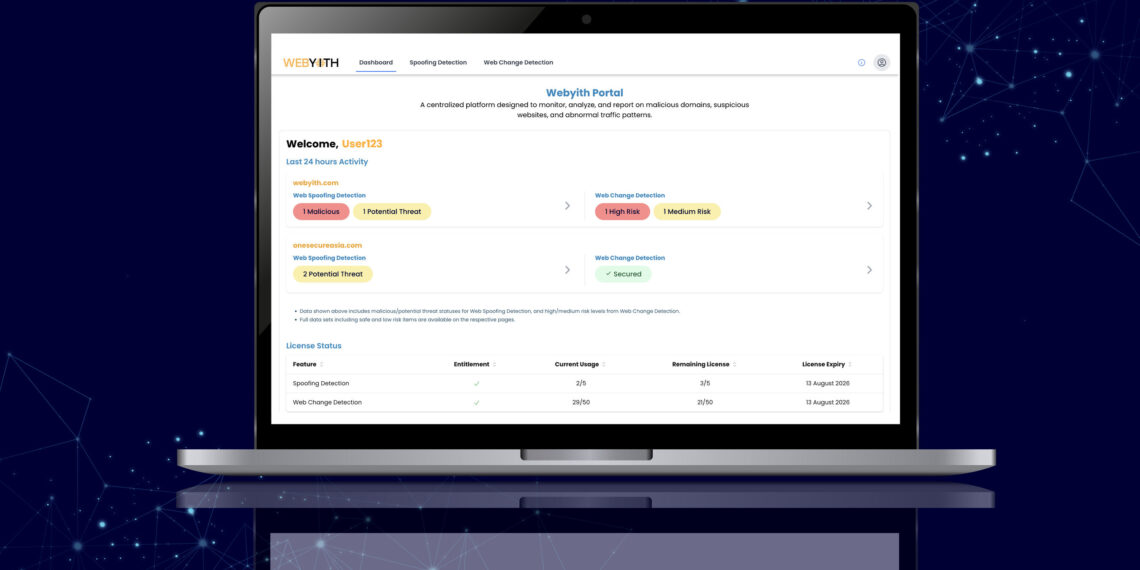Open the onesecureasia.com domain link
The image size is (1140, 570).
[327, 246]
